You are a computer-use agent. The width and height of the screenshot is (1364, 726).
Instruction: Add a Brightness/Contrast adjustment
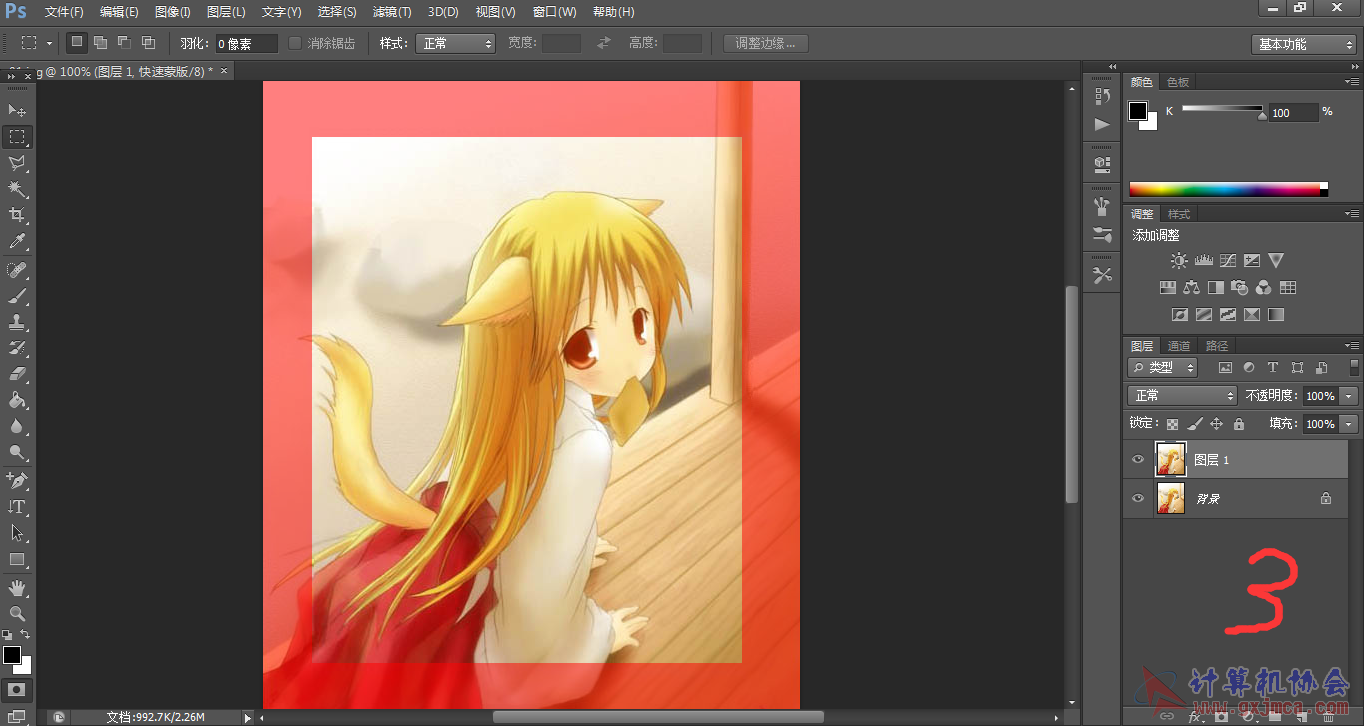point(1179,261)
